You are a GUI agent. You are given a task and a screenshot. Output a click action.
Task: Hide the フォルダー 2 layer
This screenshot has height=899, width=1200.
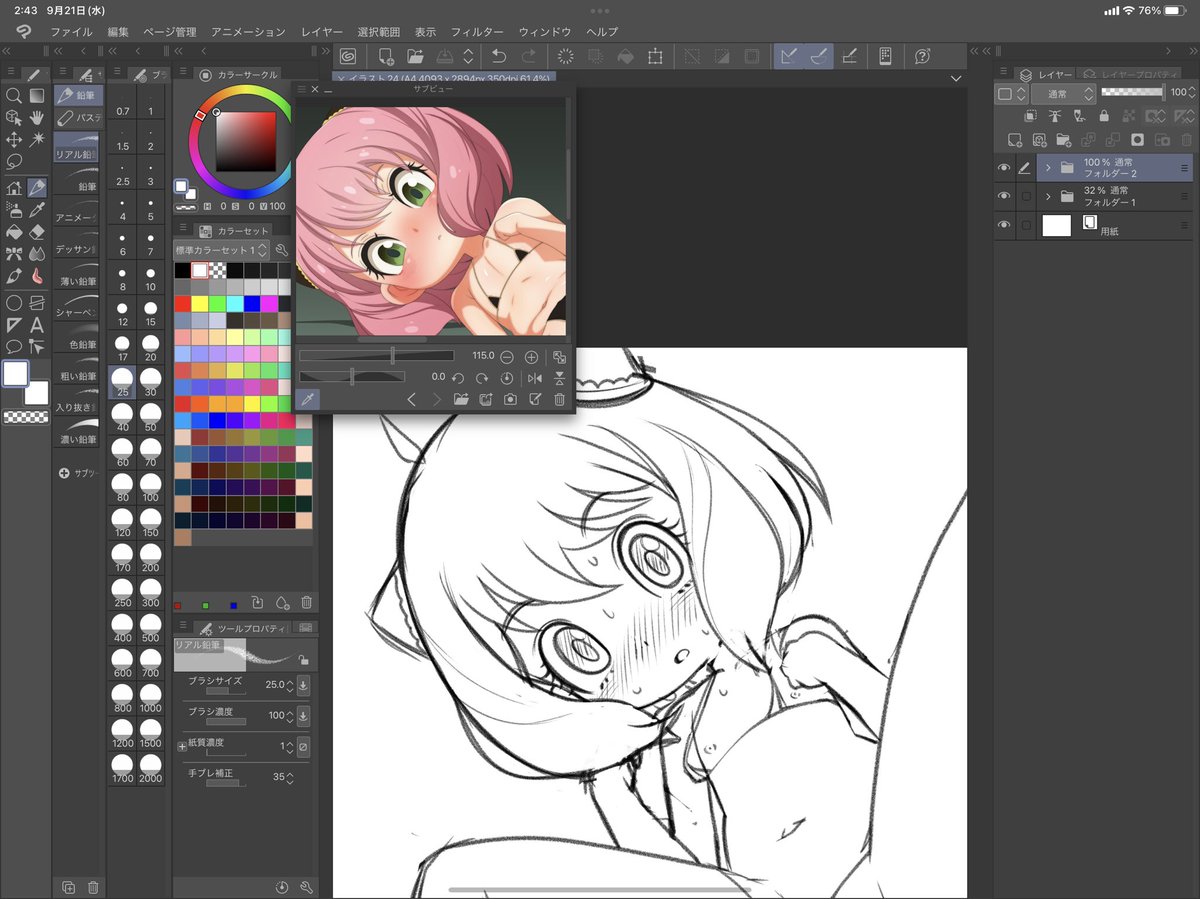(x=1003, y=167)
